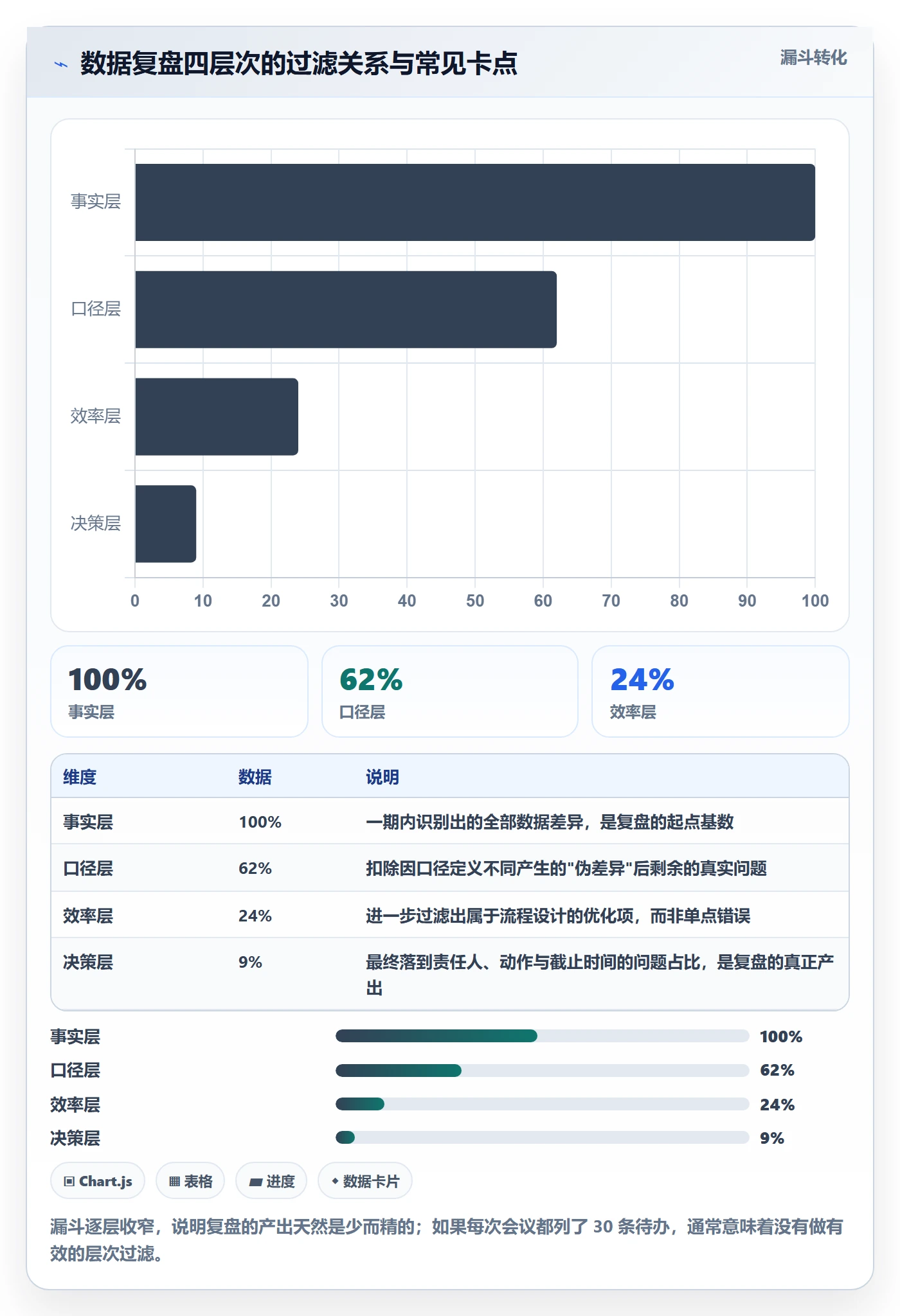Click the 说明 column header in the table
Screen dimensions: 900x1316
tap(382, 777)
